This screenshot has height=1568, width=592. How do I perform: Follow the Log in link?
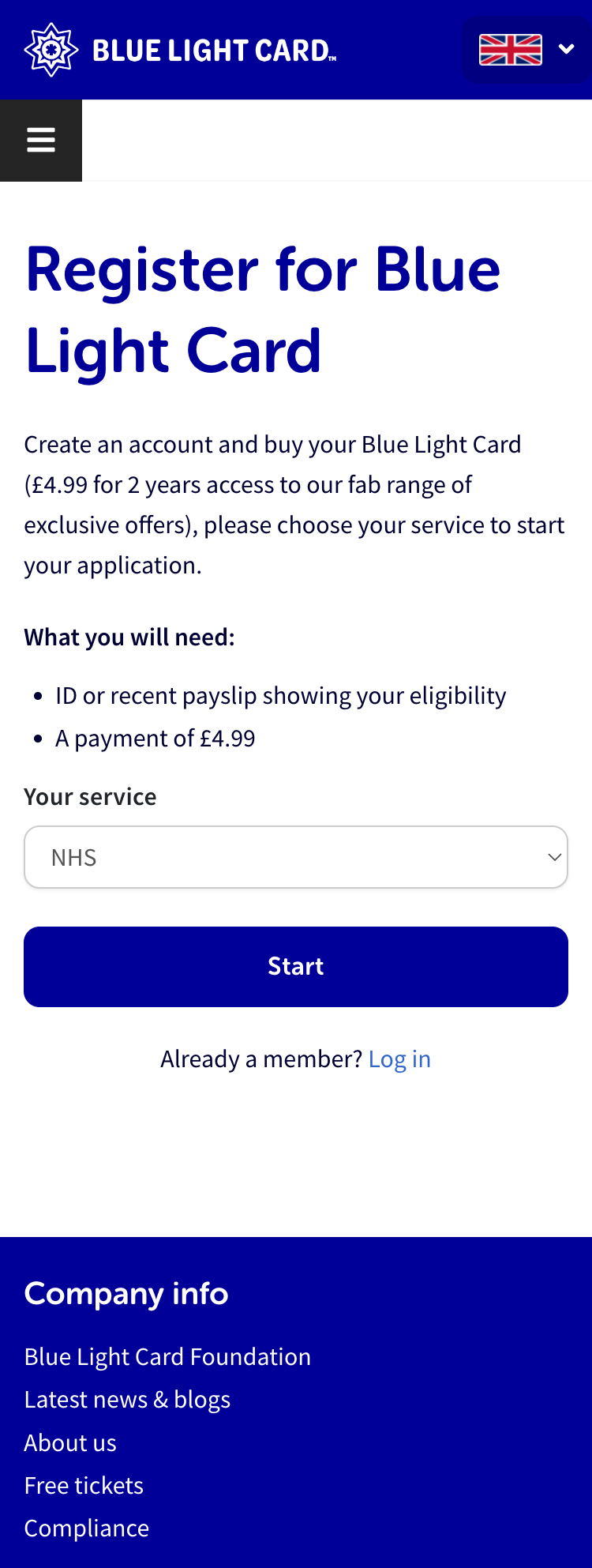click(x=399, y=1059)
